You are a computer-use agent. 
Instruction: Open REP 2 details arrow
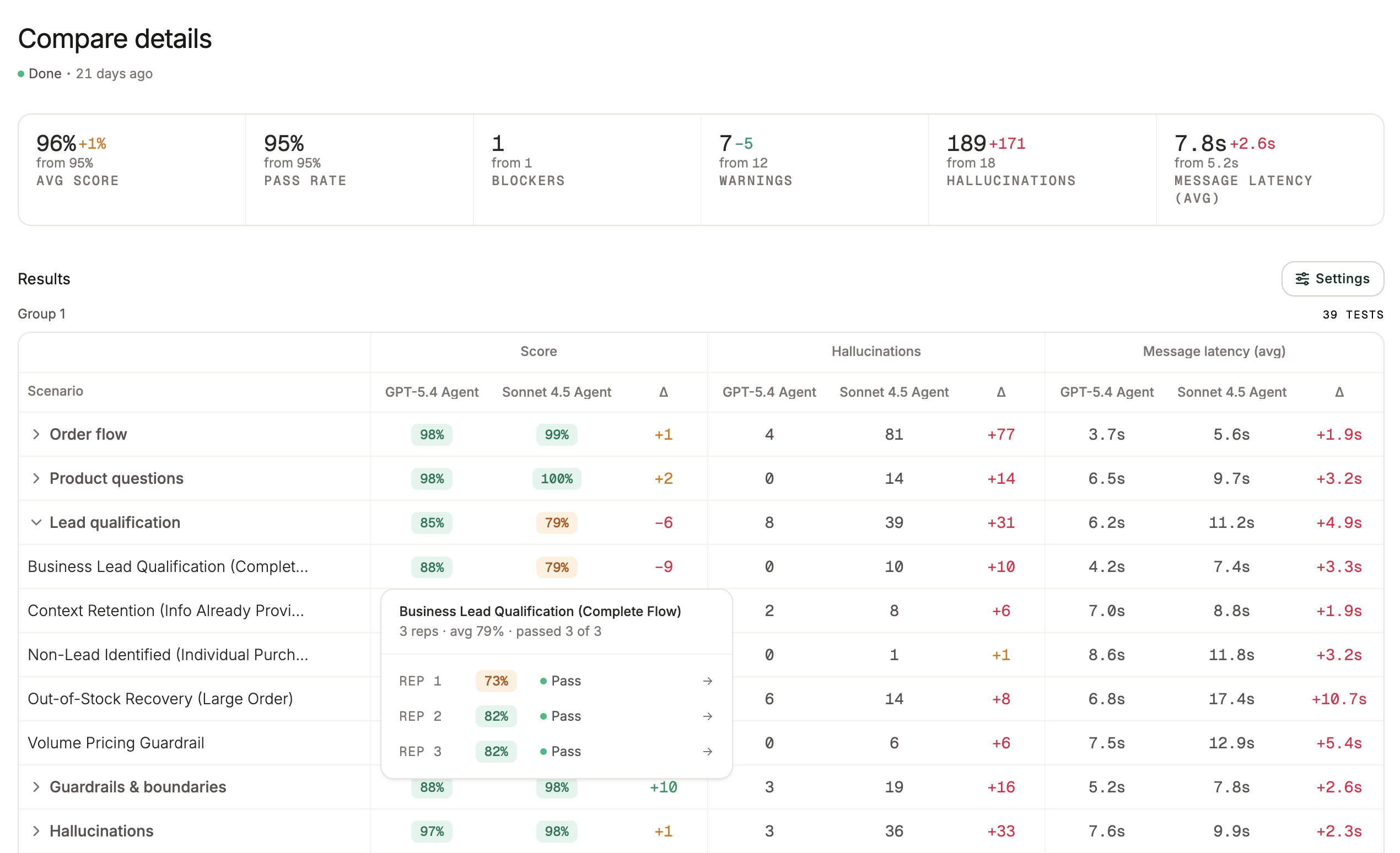(707, 716)
